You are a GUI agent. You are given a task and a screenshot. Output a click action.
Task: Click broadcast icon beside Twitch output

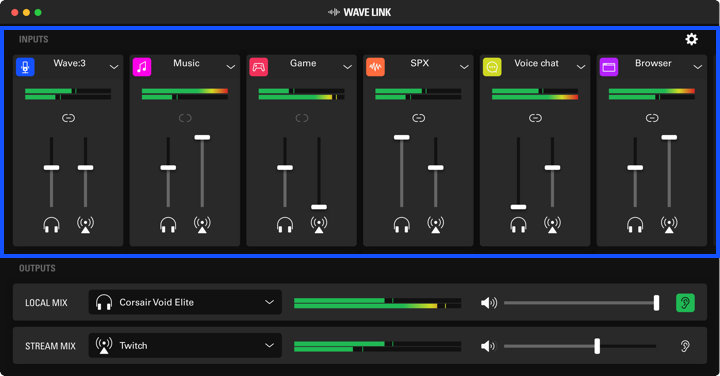[104, 346]
